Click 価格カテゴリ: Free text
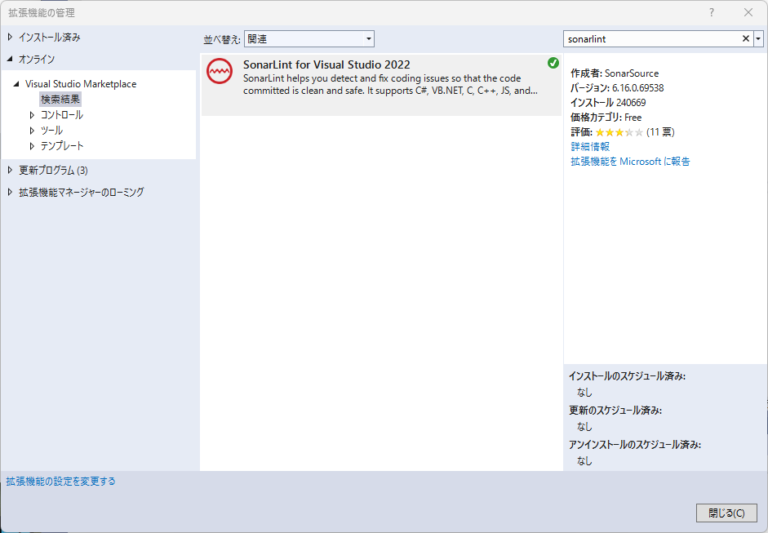Viewport: 768px width, 533px height. pyautogui.click(x=606, y=118)
